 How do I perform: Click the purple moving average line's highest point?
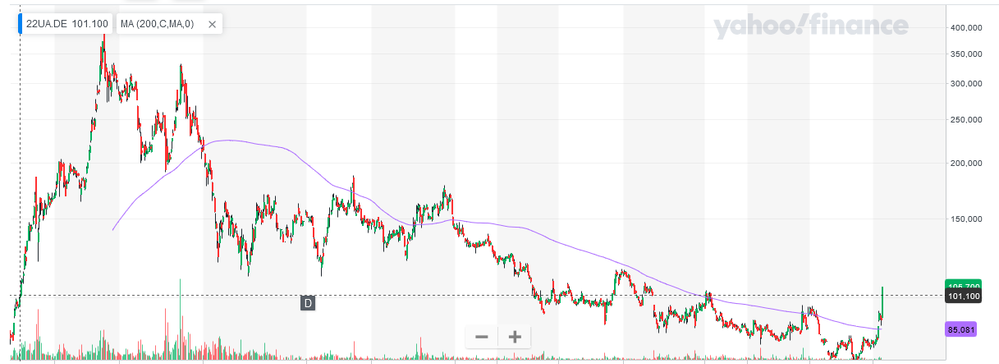click(x=226, y=140)
